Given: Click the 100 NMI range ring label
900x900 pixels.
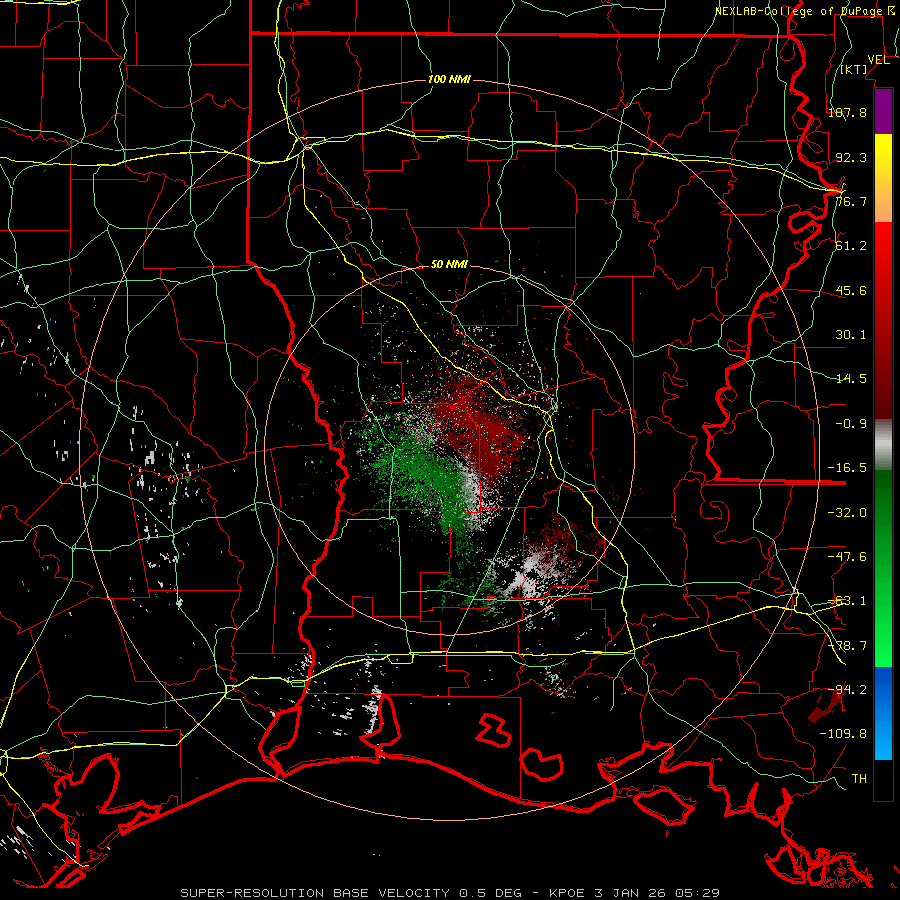Looking at the screenshot, I should (449, 79).
